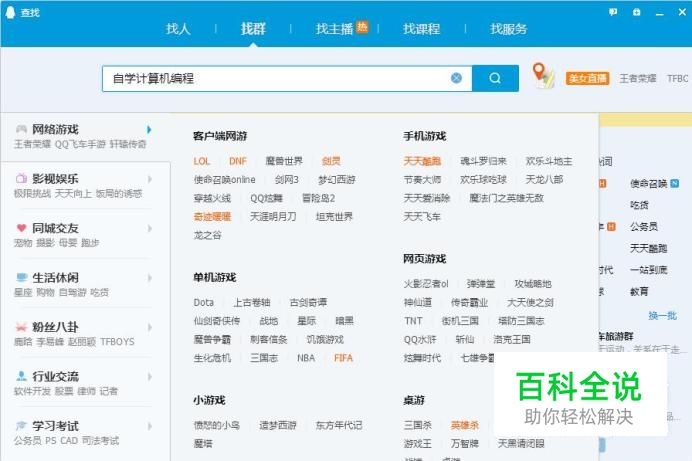Expand the 同城交友 category arrow
The height and width of the screenshot is (461, 692).
(149, 228)
